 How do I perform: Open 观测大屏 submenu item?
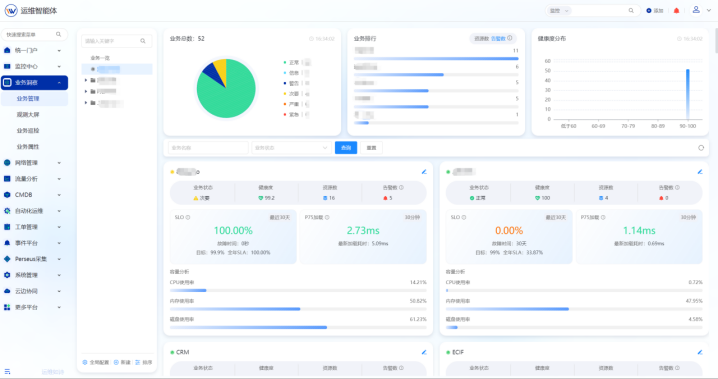[28, 114]
